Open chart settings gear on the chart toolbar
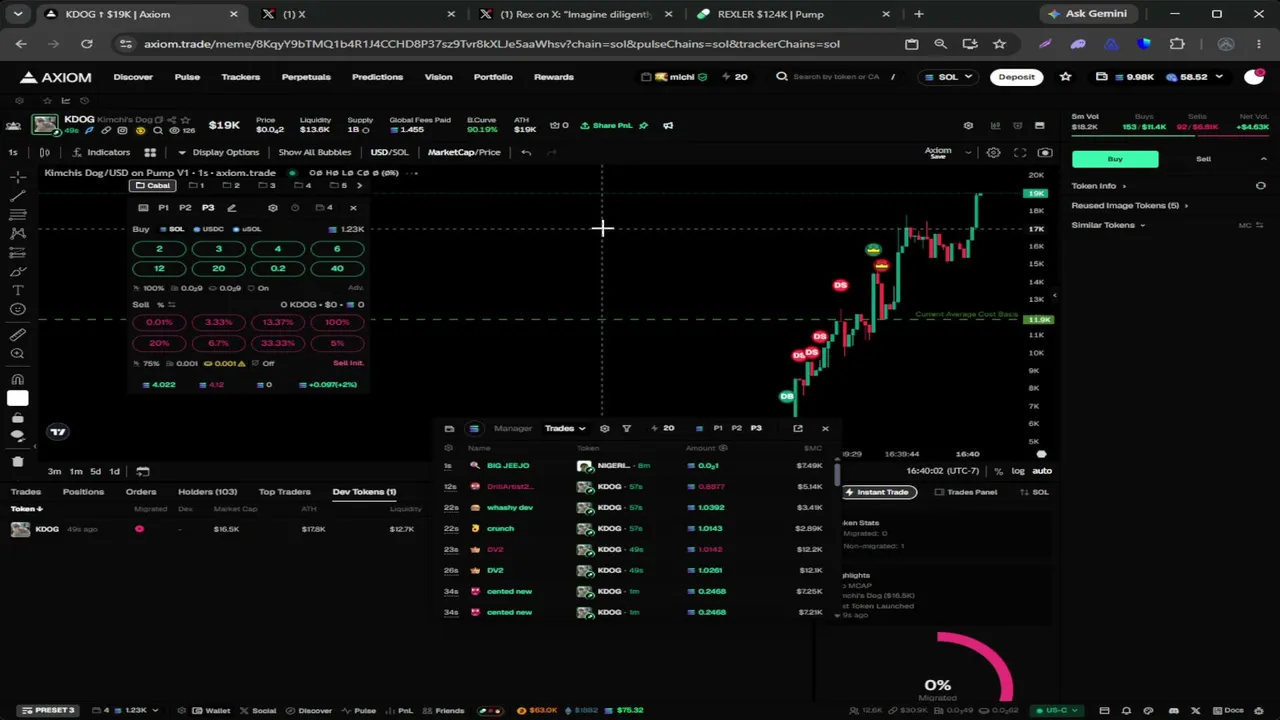 pos(993,152)
